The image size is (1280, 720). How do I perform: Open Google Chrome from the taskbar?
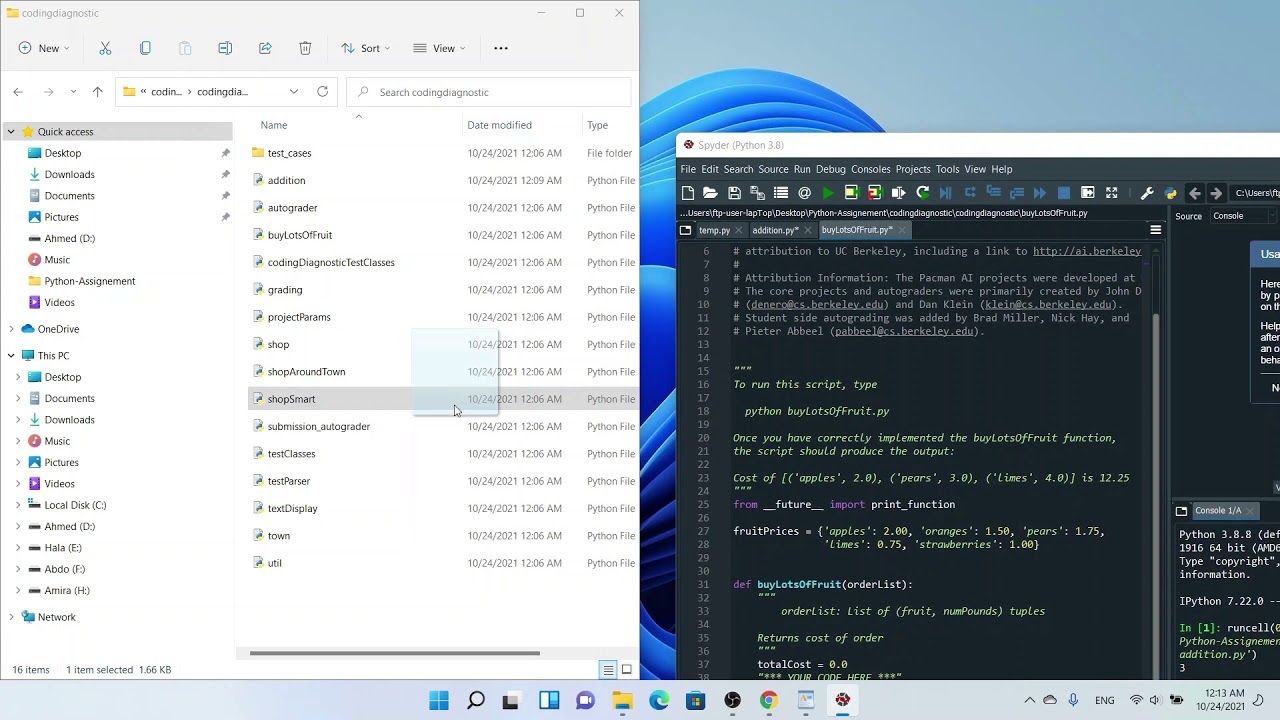coord(768,701)
